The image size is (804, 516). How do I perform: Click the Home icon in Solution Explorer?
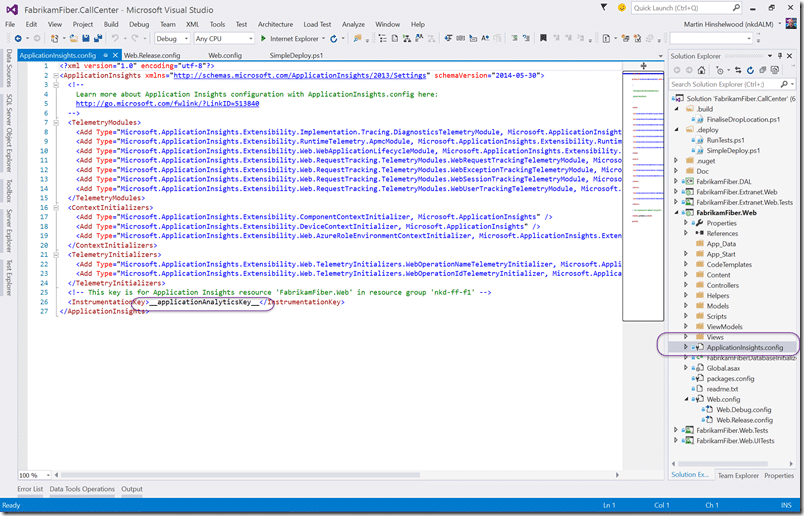coord(701,70)
